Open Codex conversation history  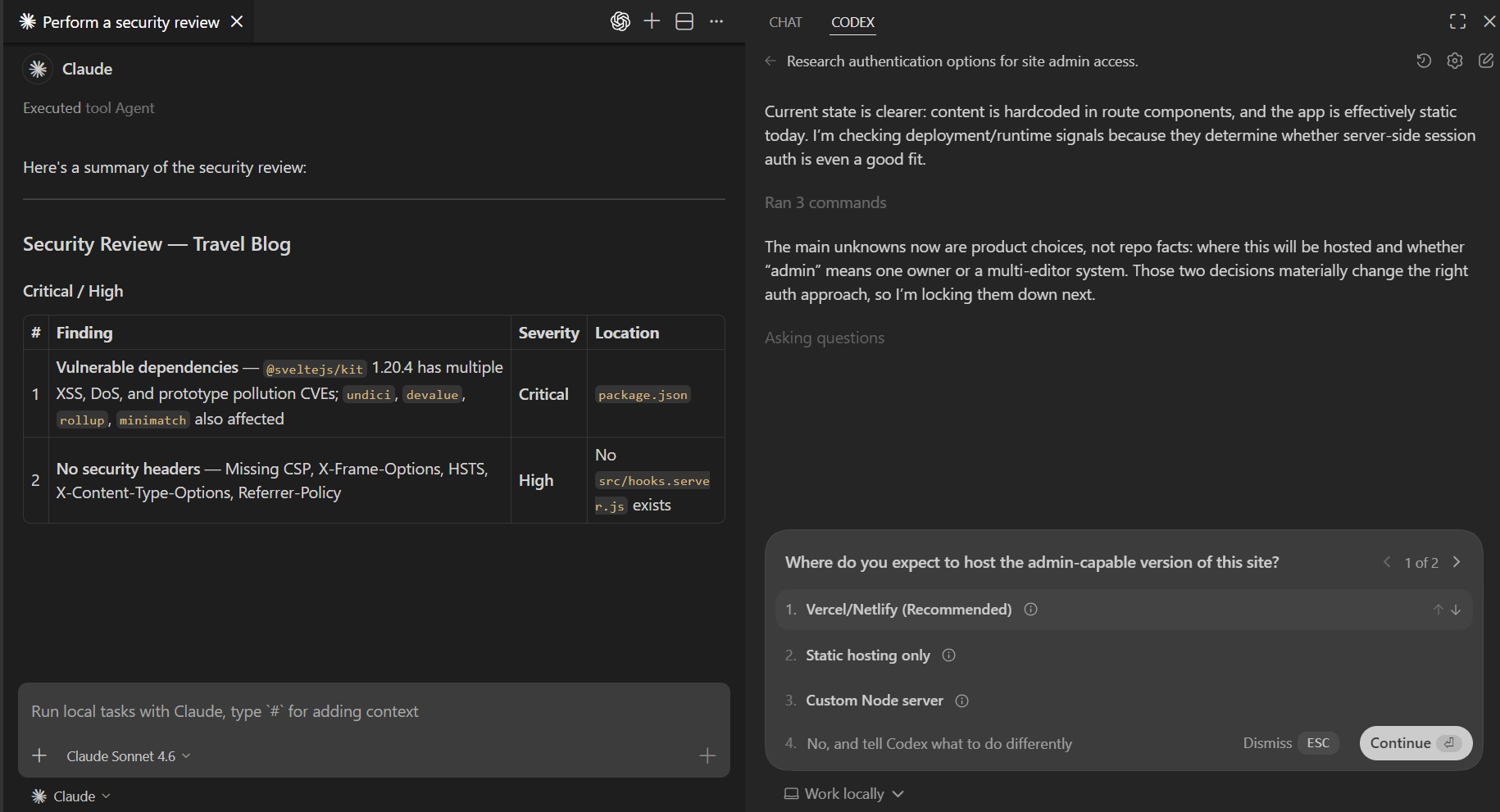click(1424, 61)
